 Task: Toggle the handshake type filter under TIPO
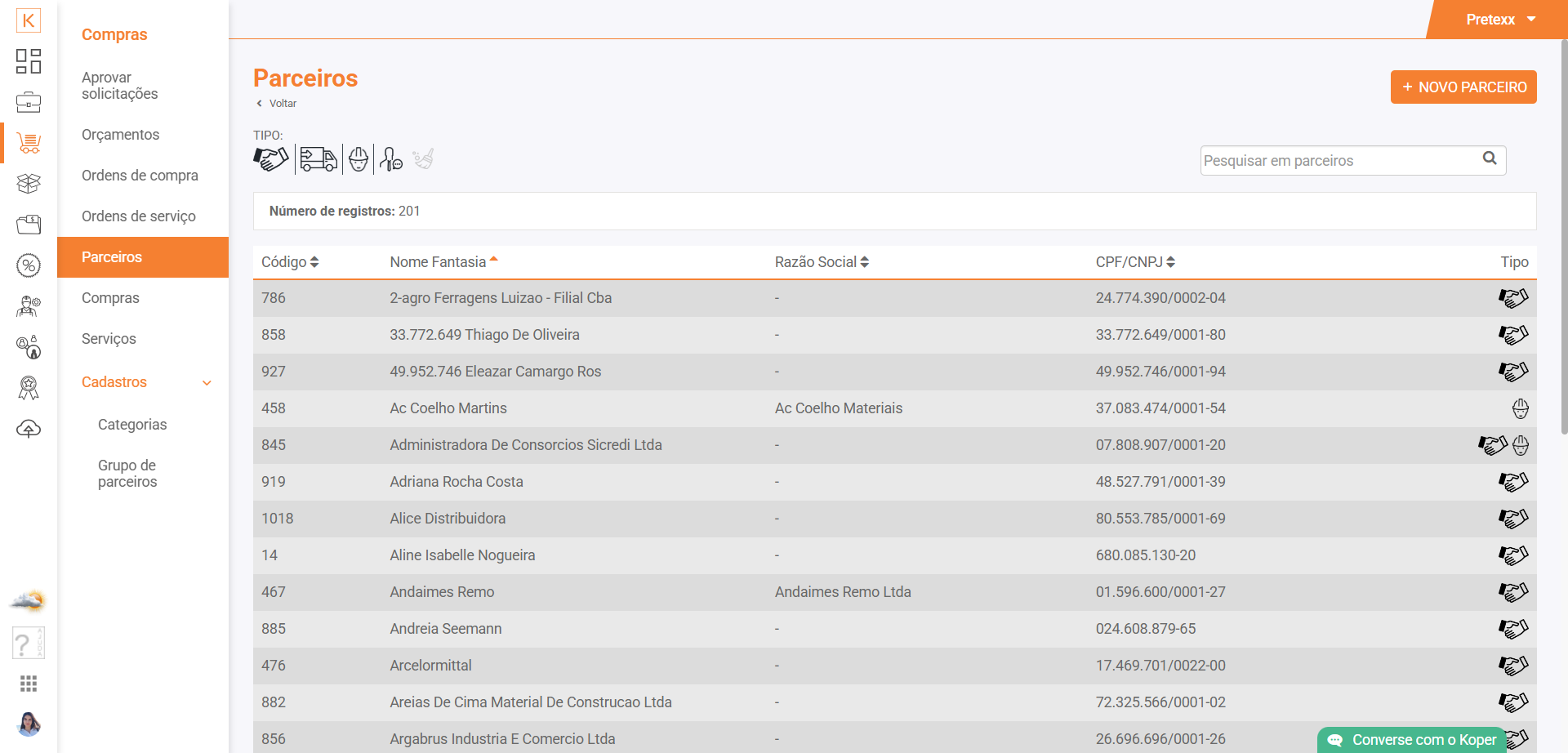coord(271,158)
